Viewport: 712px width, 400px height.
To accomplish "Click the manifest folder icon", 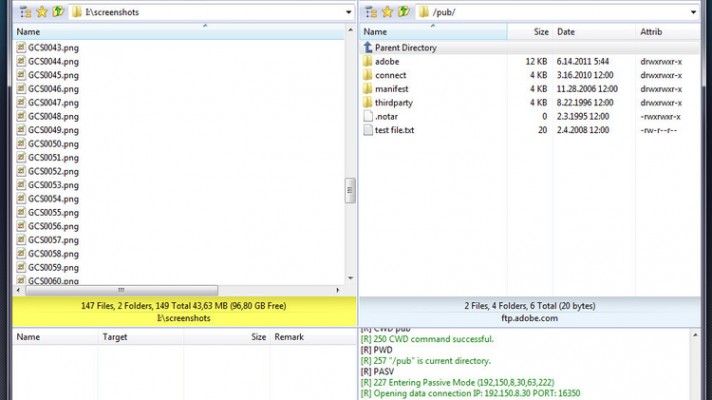I will (368, 89).
